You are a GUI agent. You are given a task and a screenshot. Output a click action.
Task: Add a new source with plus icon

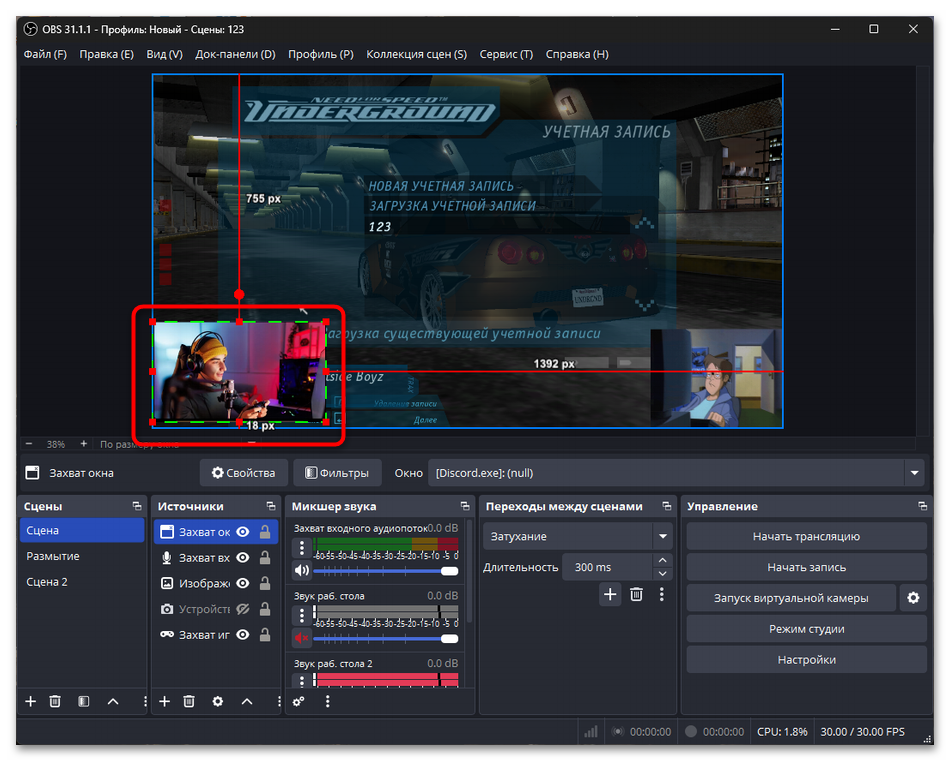pyautogui.click(x=164, y=701)
